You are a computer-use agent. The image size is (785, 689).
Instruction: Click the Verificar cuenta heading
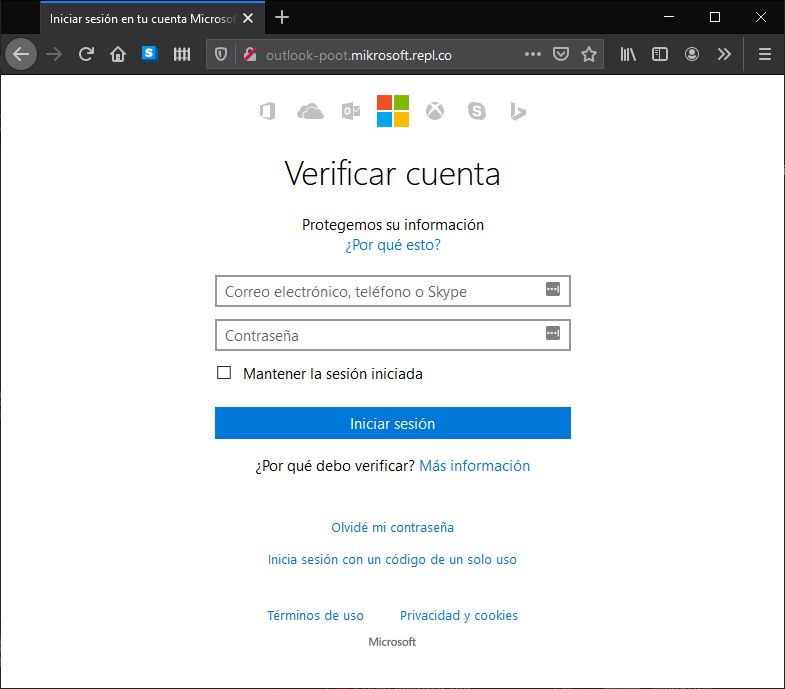coord(392,174)
